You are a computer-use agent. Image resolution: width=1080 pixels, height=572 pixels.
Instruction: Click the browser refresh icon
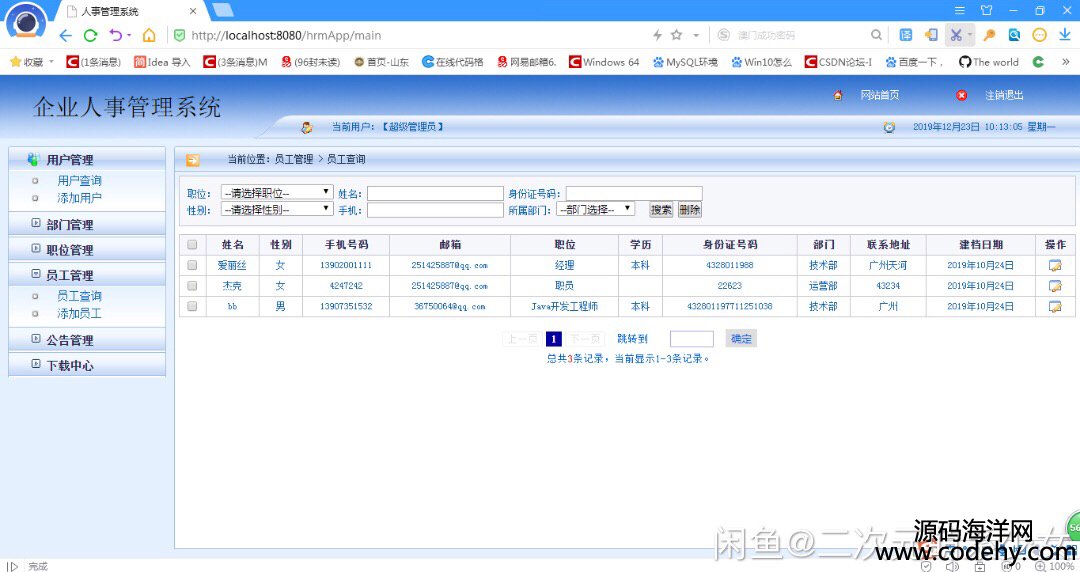(90, 35)
